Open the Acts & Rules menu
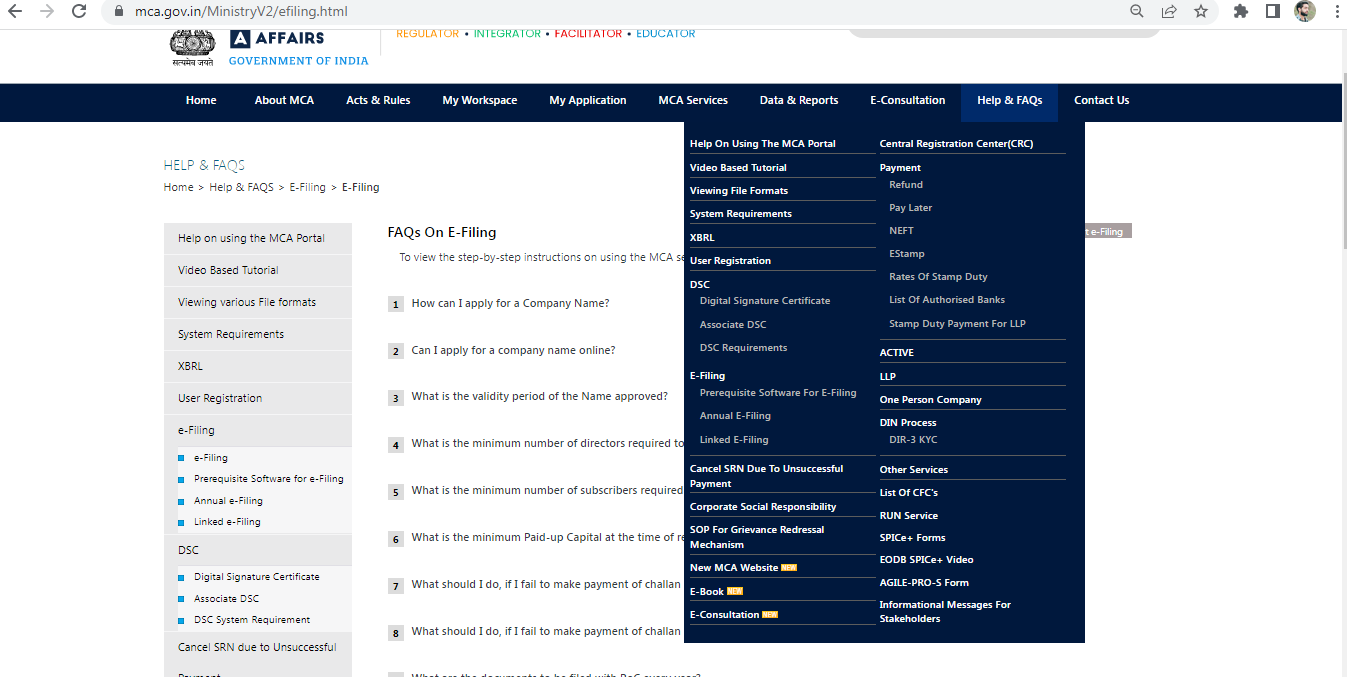Viewport: 1347px width, 677px height. pyautogui.click(x=378, y=100)
